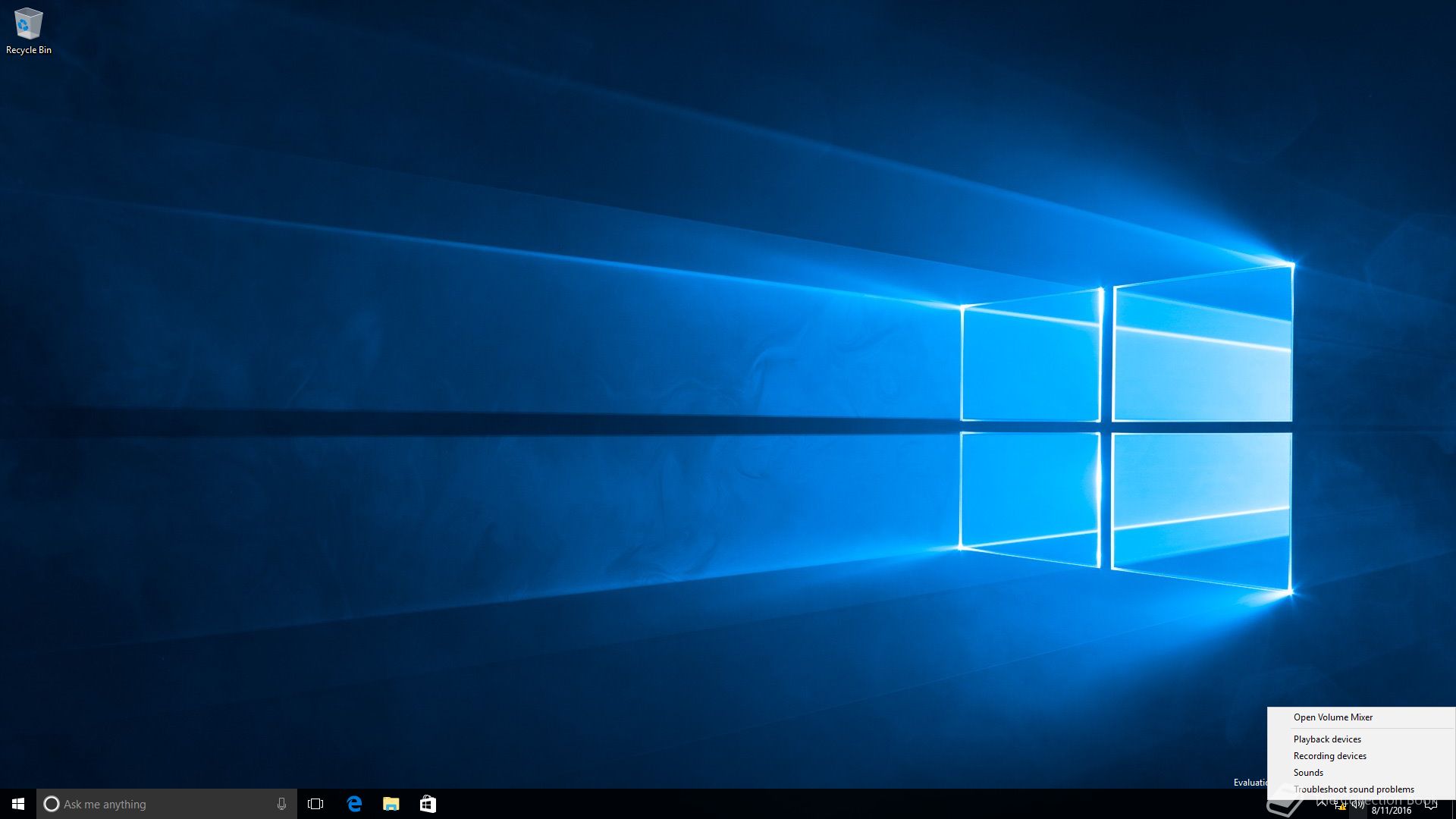Open Sounds from the context menu

pos(1308,773)
